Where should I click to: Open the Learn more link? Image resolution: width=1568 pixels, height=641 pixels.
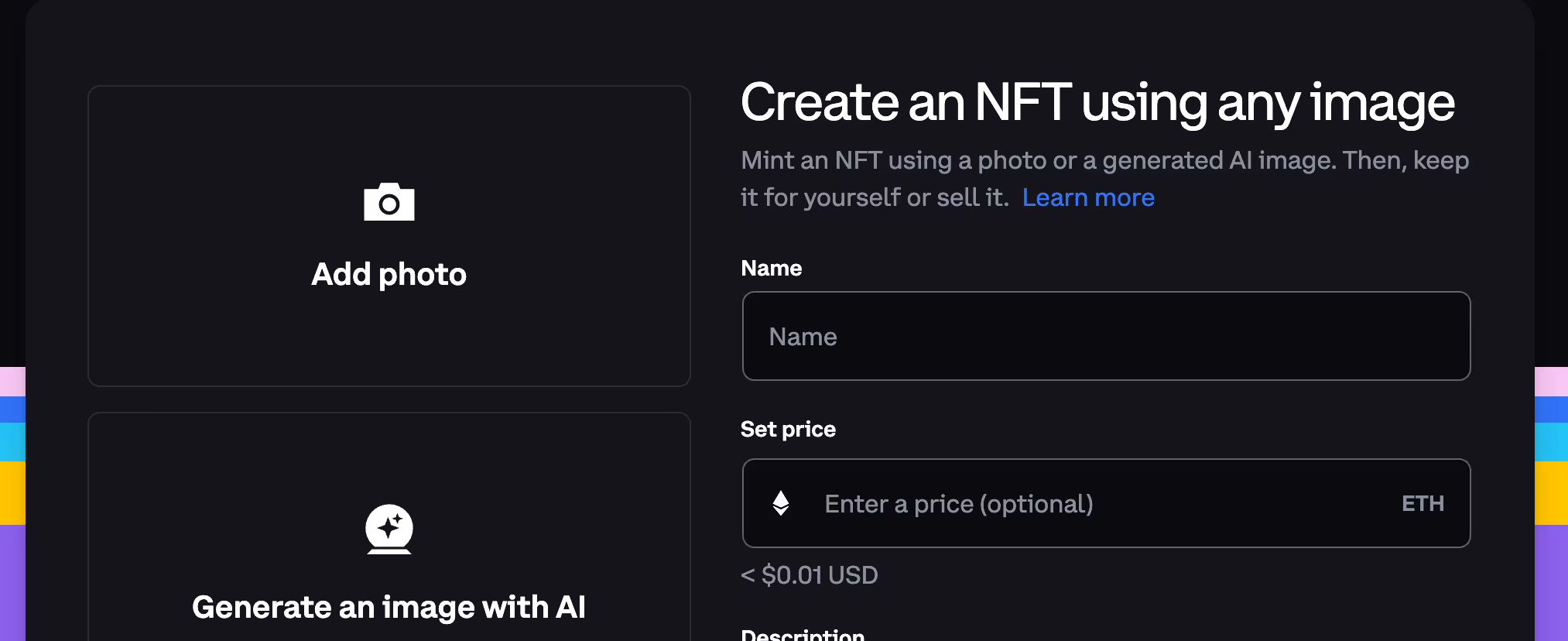coord(1088,197)
